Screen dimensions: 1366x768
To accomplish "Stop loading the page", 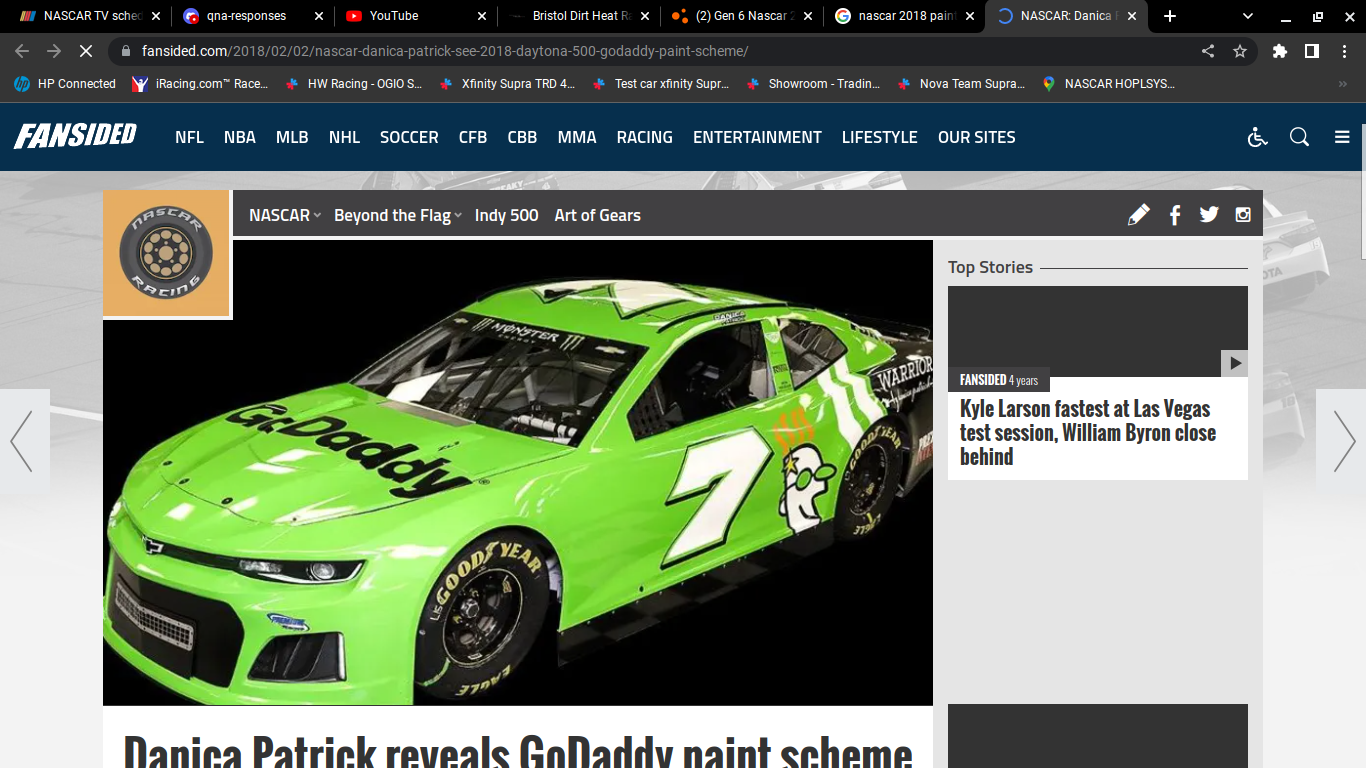I will click(x=85, y=51).
